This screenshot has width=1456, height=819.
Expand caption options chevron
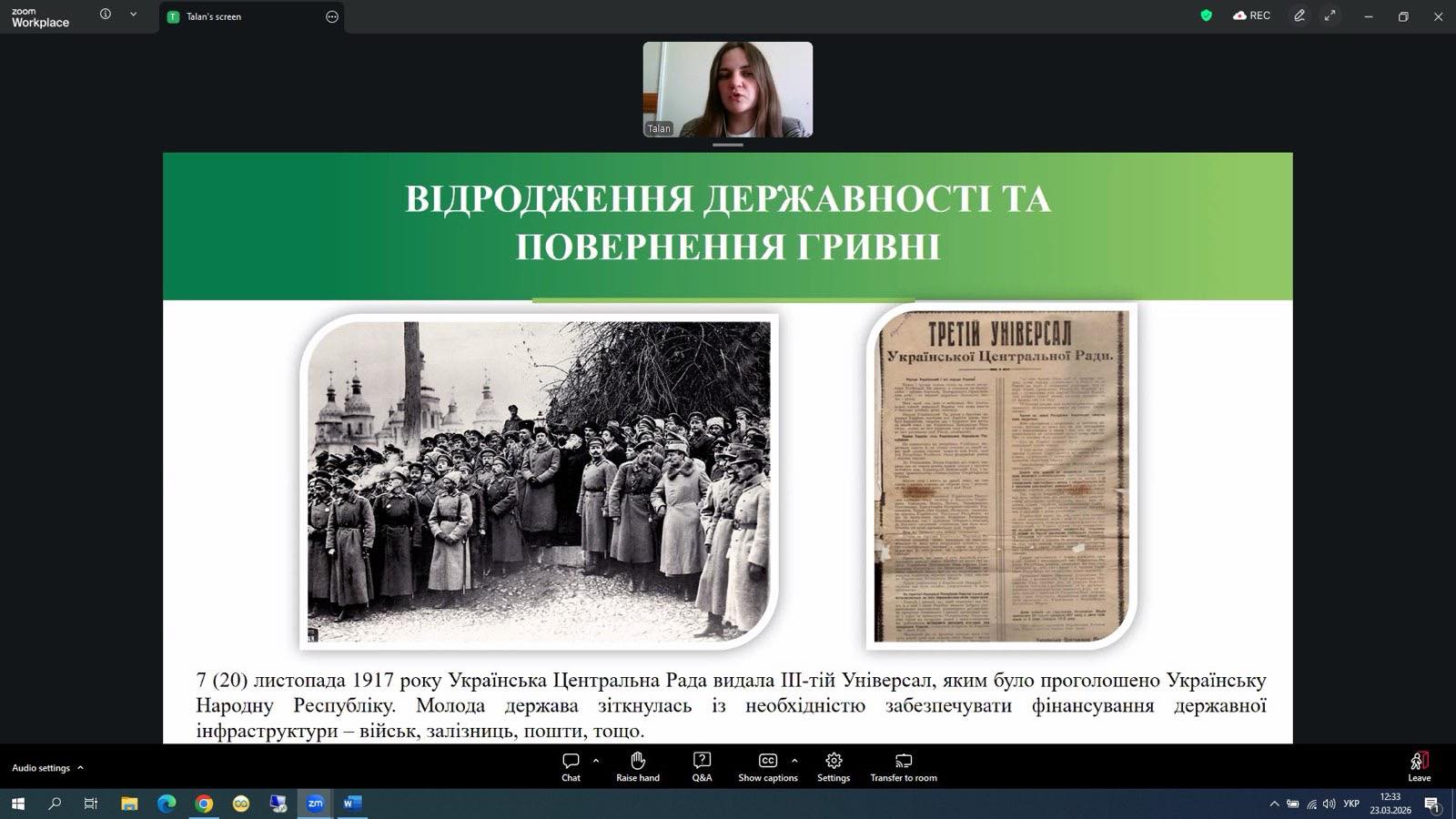794,761
